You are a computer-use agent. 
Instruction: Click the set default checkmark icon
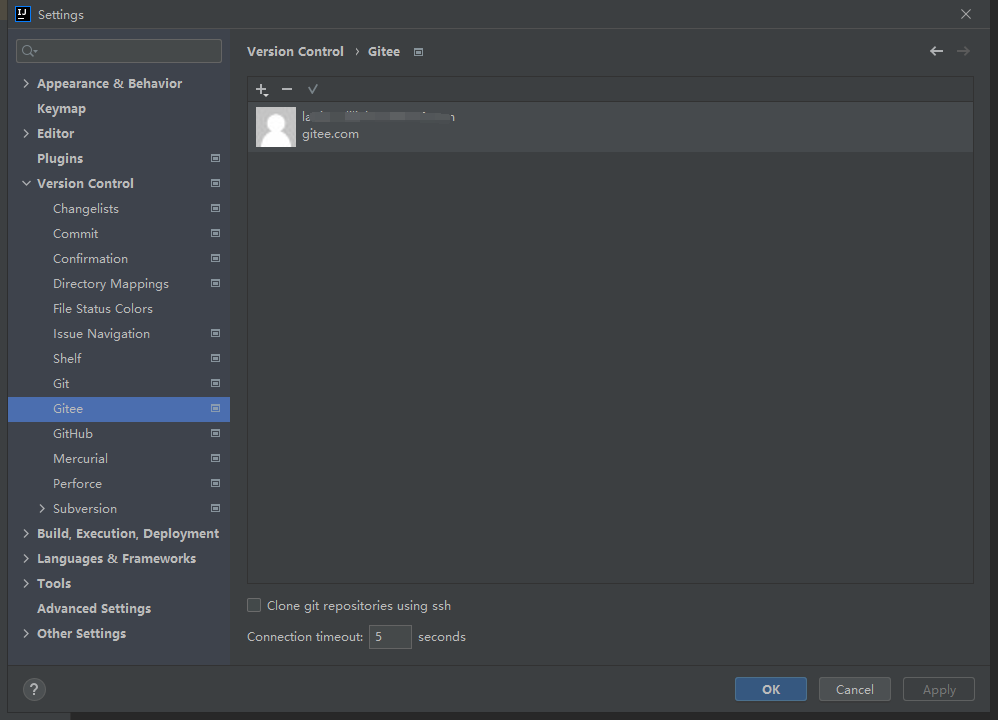coord(313,90)
